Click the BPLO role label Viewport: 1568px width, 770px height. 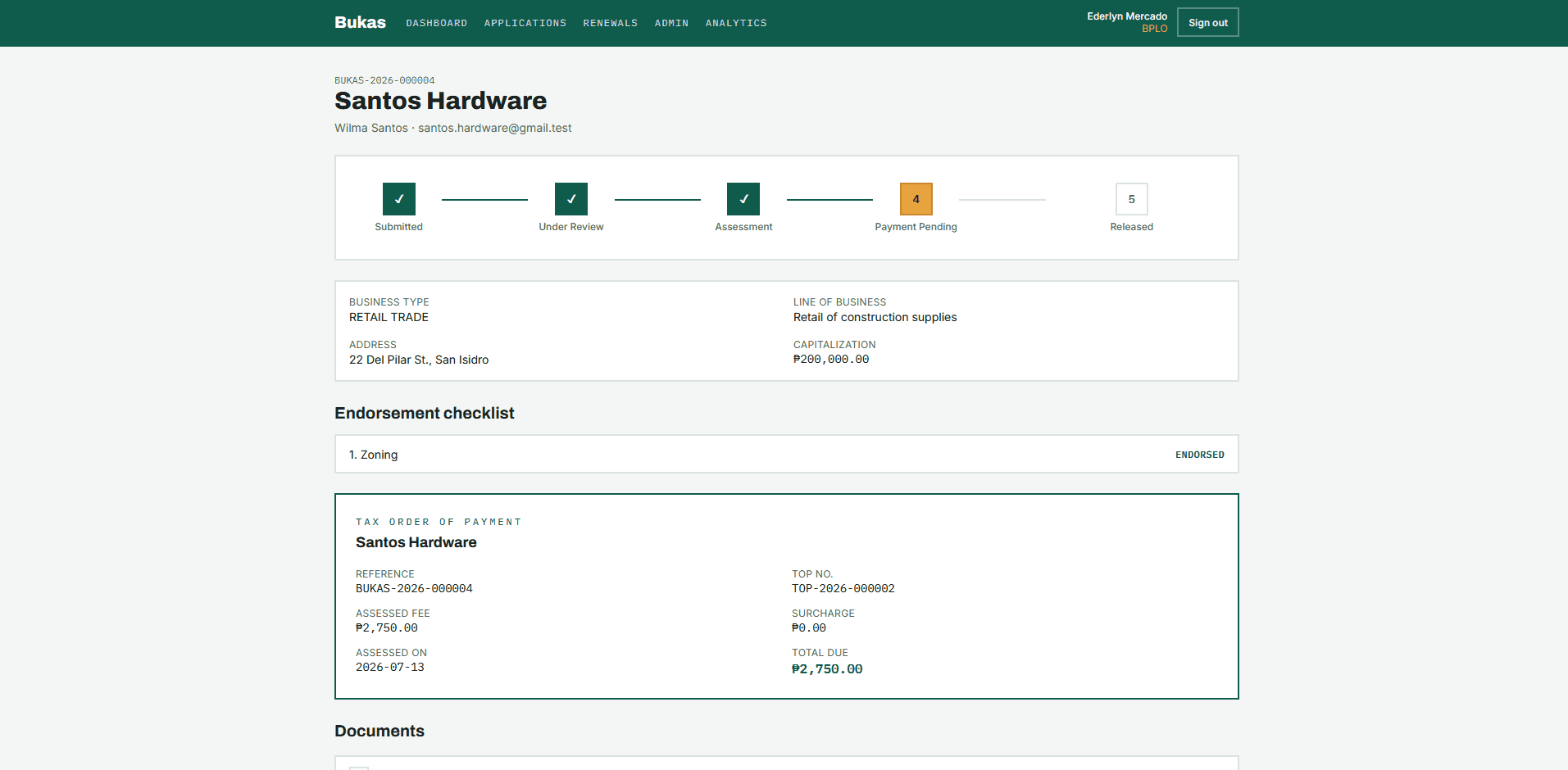tap(1154, 29)
